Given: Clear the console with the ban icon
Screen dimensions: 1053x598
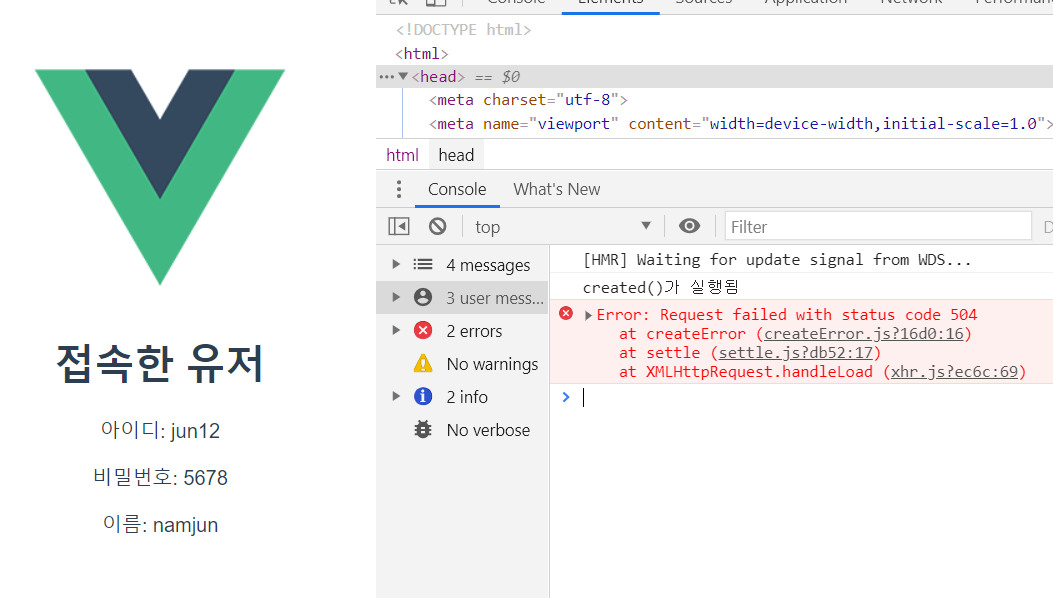Looking at the screenshot, I should coord(438,226).
